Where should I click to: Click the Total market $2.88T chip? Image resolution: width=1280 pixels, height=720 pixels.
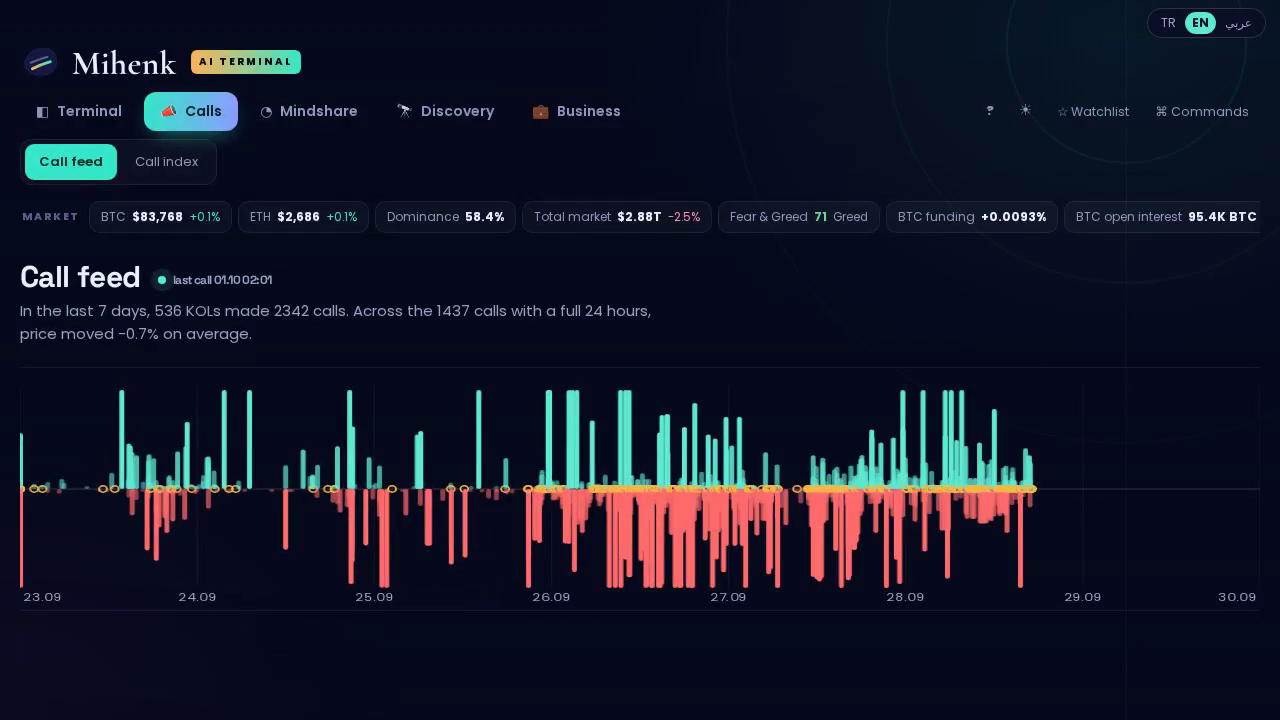pos(617,217)
